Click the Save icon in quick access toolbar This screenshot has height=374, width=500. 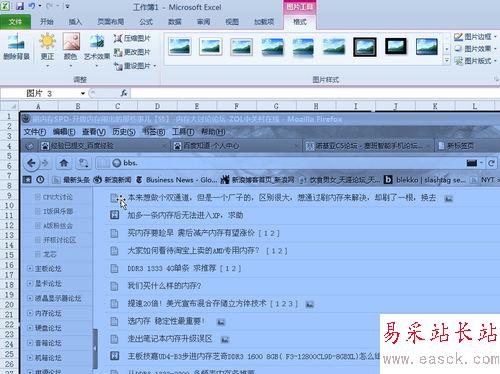pos(20,6)
